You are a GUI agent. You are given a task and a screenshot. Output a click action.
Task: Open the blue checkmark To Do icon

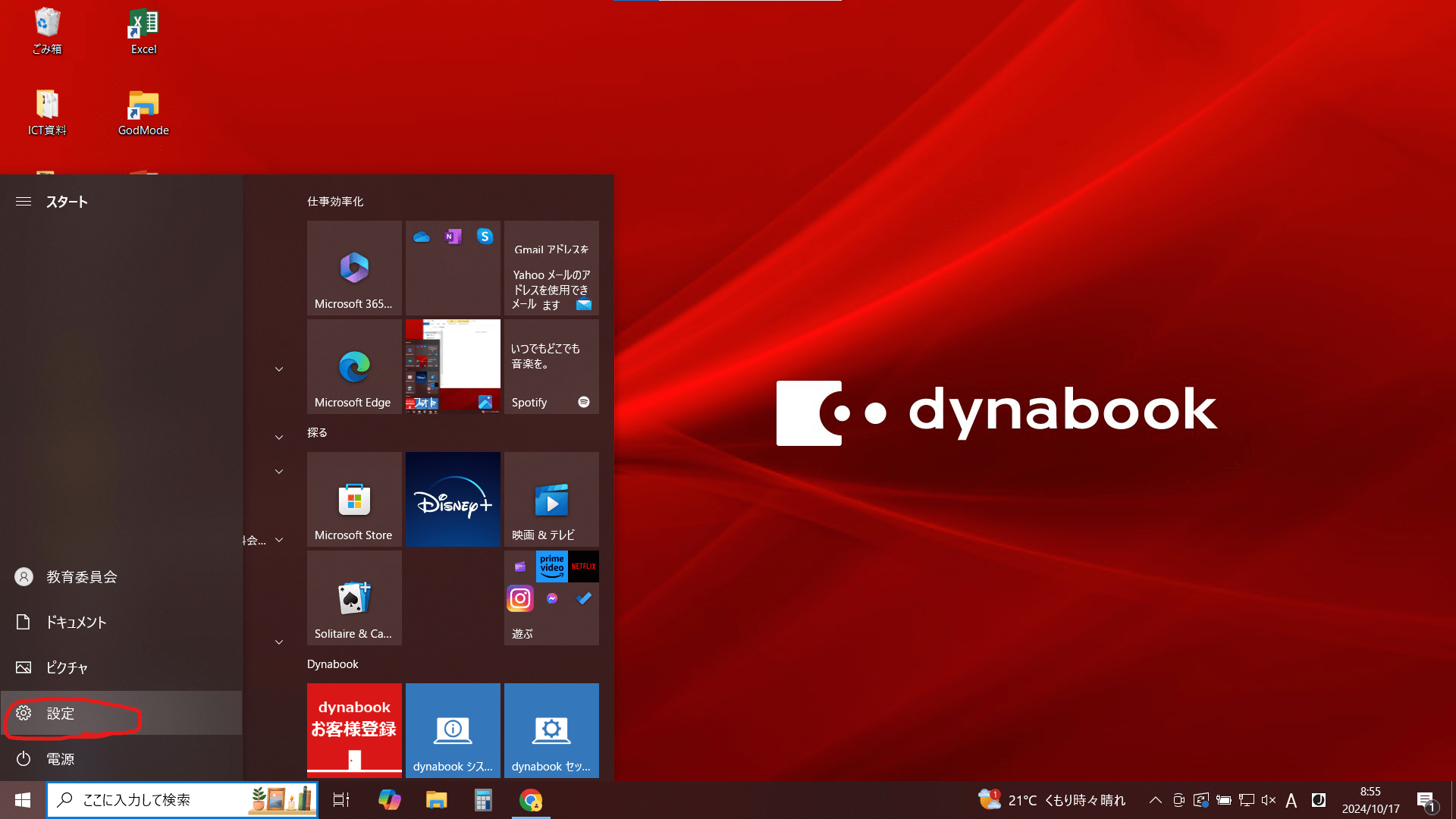584,598
